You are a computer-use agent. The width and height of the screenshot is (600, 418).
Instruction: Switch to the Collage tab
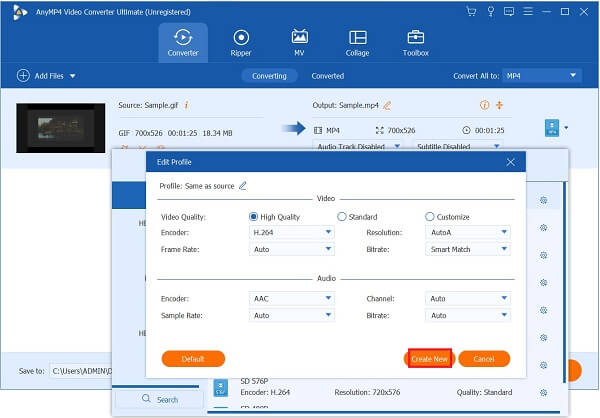[x=357, y=43]
